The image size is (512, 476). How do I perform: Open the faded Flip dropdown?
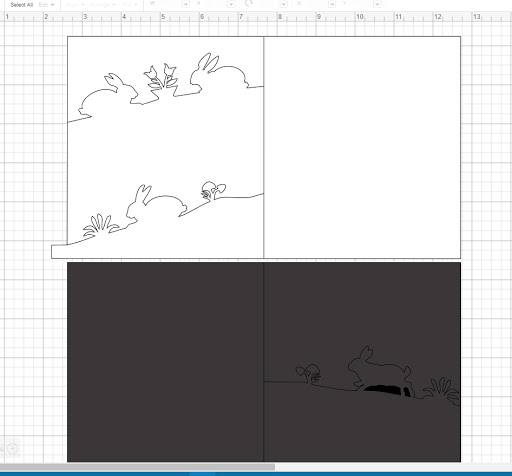(x=130, y=5)
